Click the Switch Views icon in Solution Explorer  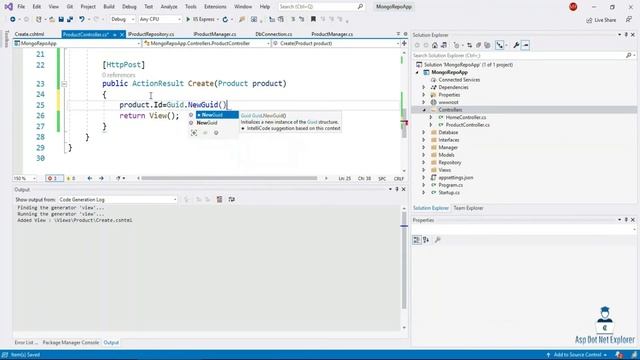click(444, 45)
